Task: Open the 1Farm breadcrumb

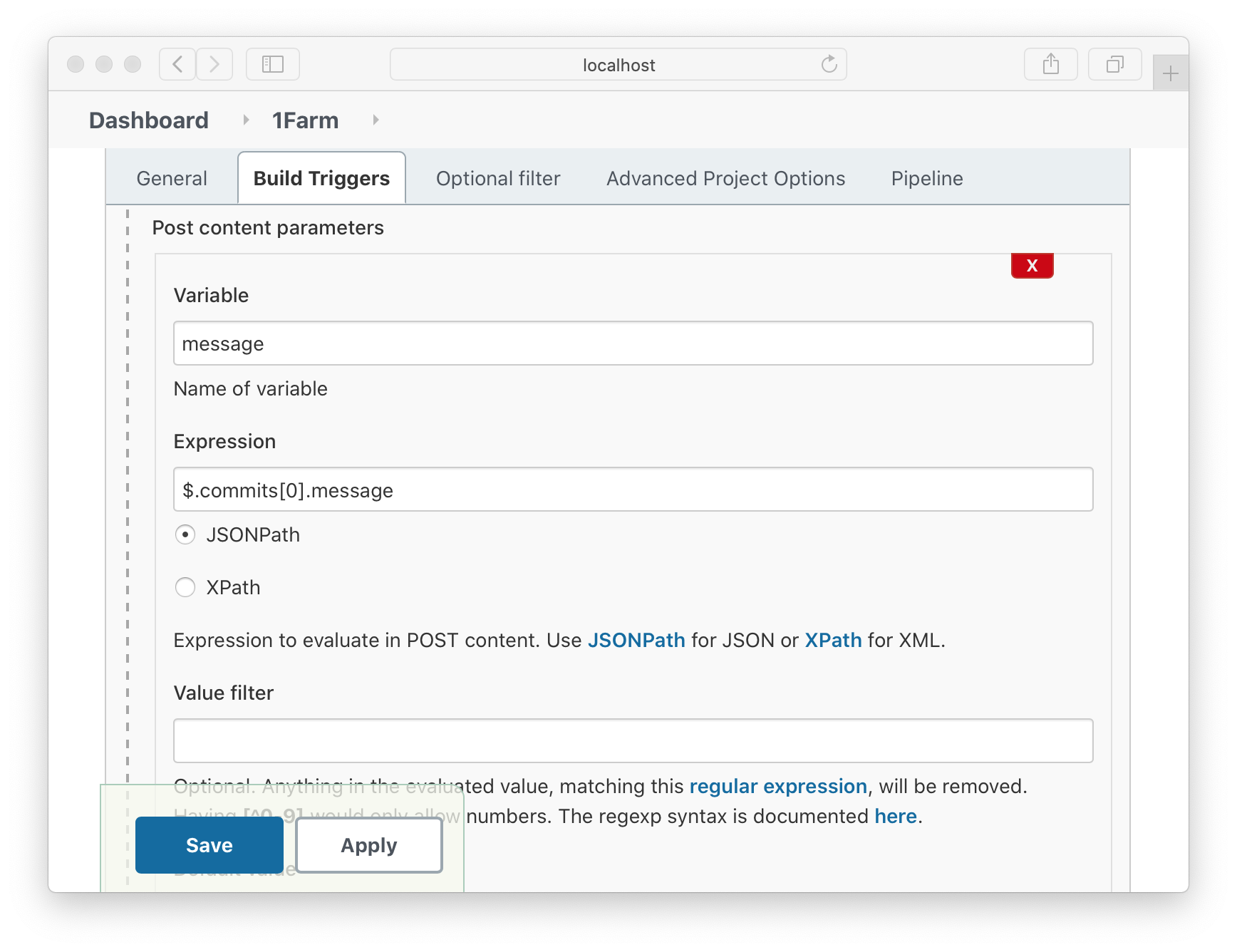Action: (305, 120)
